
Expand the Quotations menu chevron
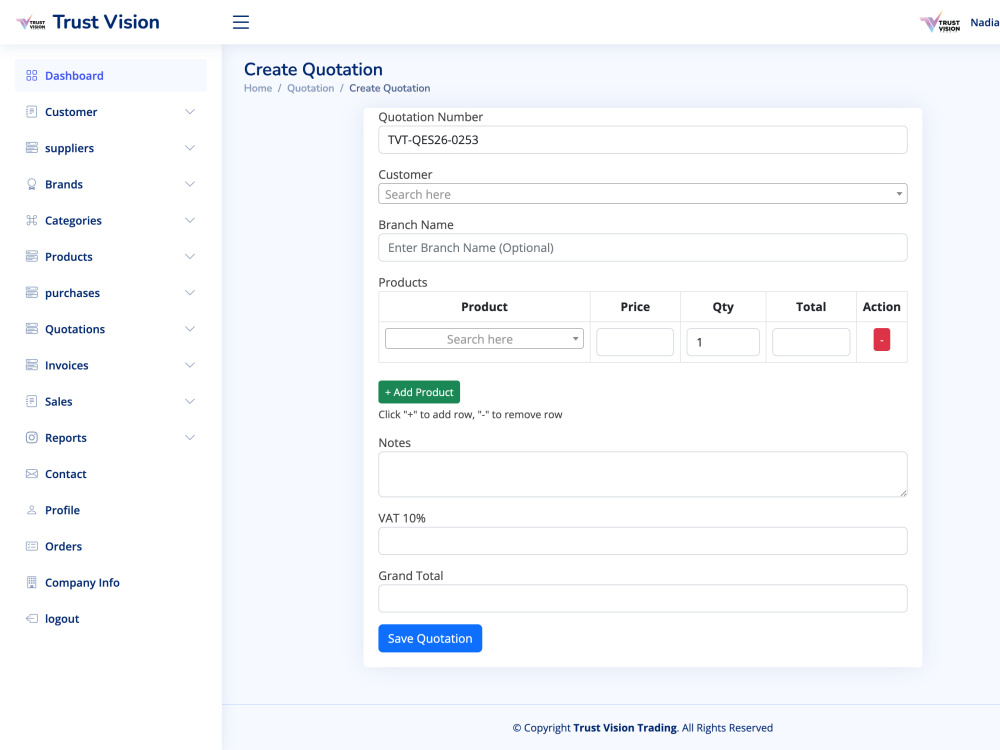point(189,329)
